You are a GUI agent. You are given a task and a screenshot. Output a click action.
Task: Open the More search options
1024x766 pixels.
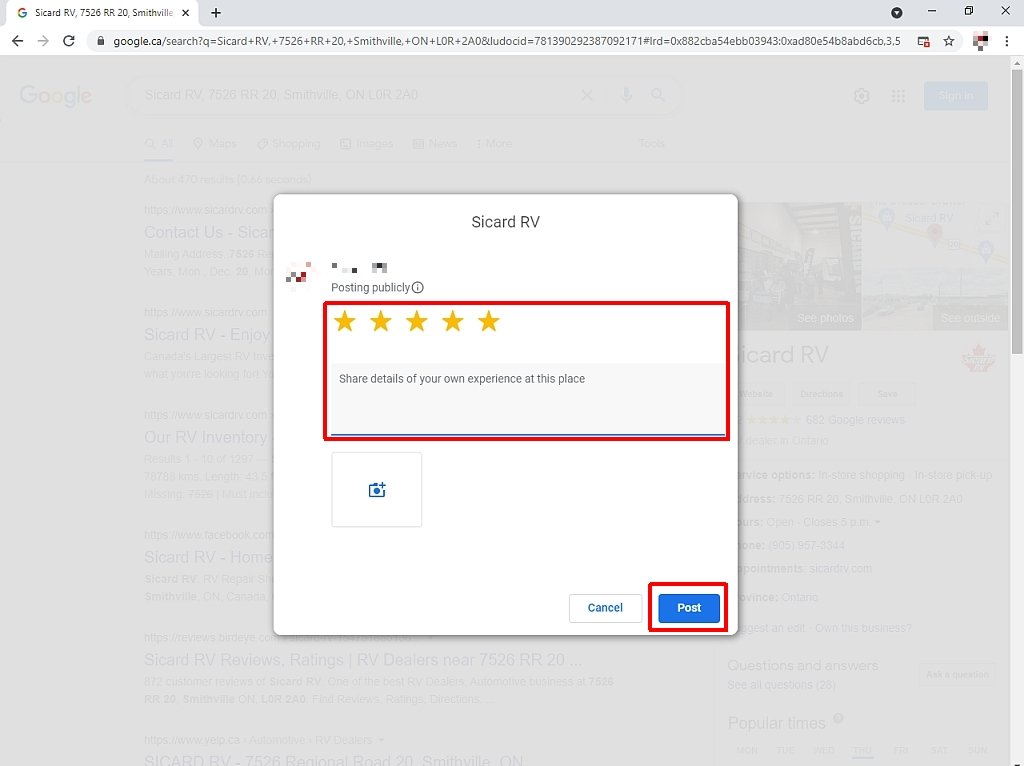pos(494,144)
